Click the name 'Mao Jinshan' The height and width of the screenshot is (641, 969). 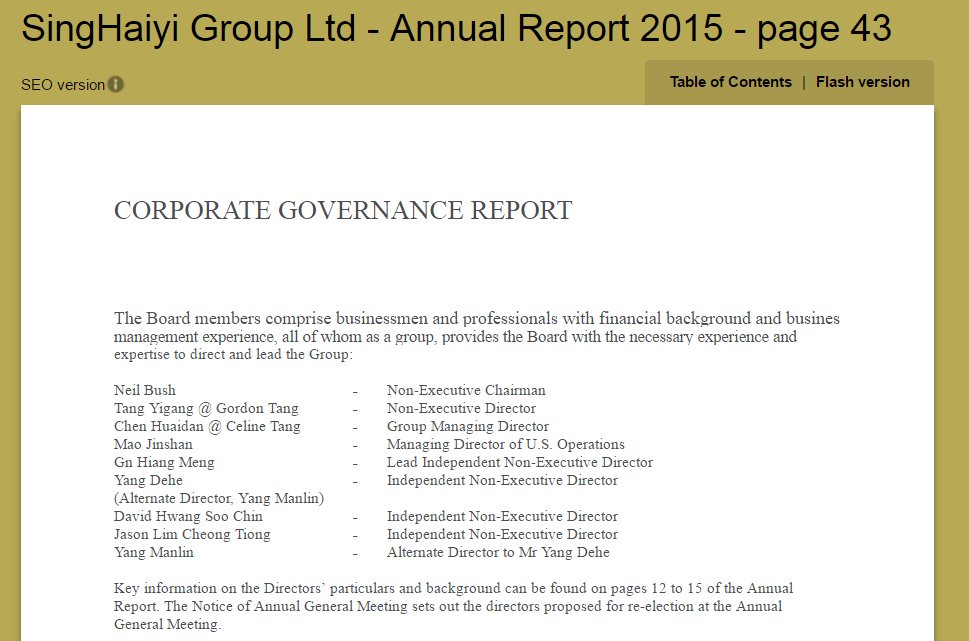[153, 444]
